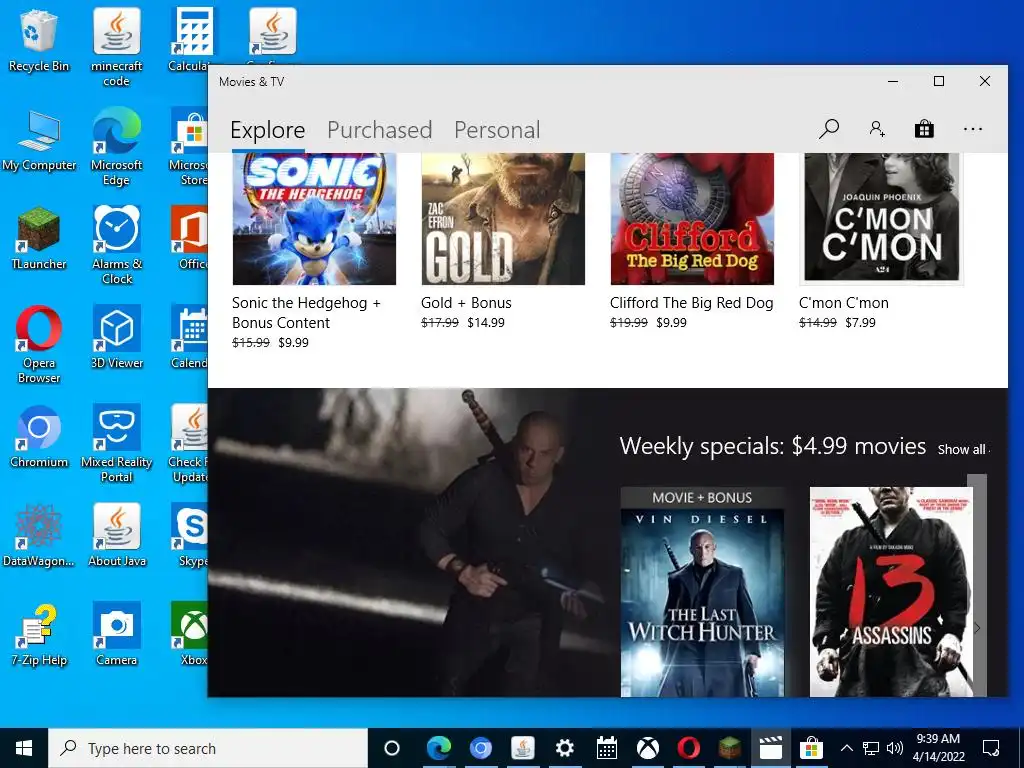This screenshot has height=768, width=1024.
Task: Open Movies & TV clapperboard on the taskbar
Action: (x=771, y=748)
